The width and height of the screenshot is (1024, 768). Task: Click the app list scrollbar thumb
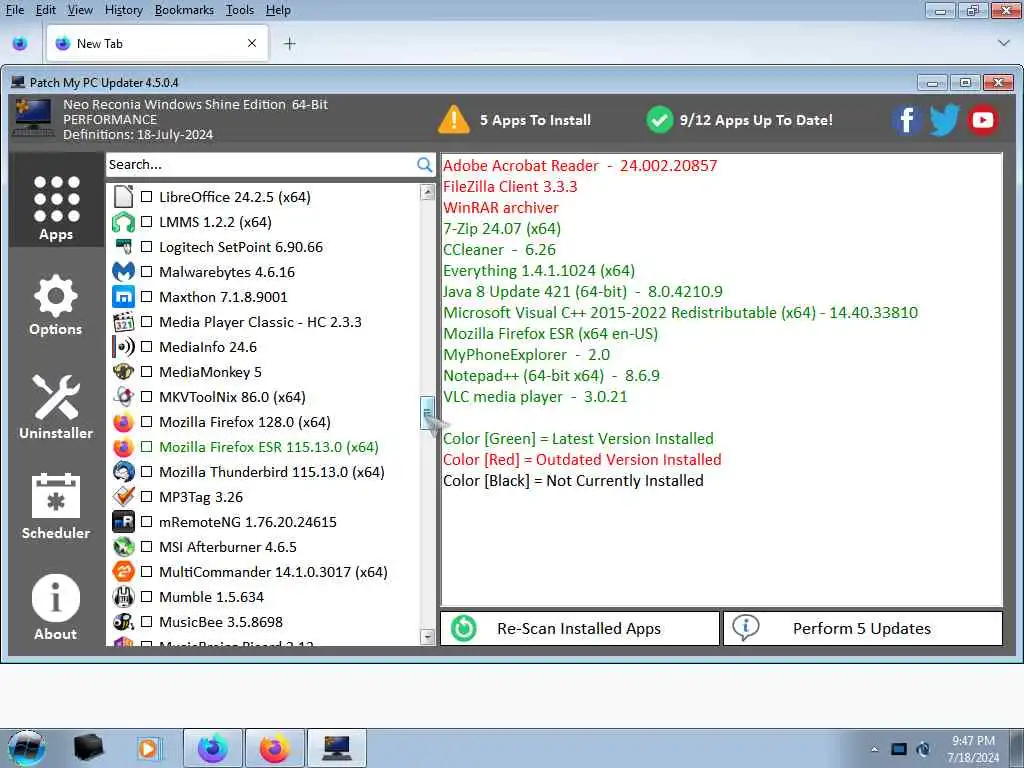pos(428,413)
